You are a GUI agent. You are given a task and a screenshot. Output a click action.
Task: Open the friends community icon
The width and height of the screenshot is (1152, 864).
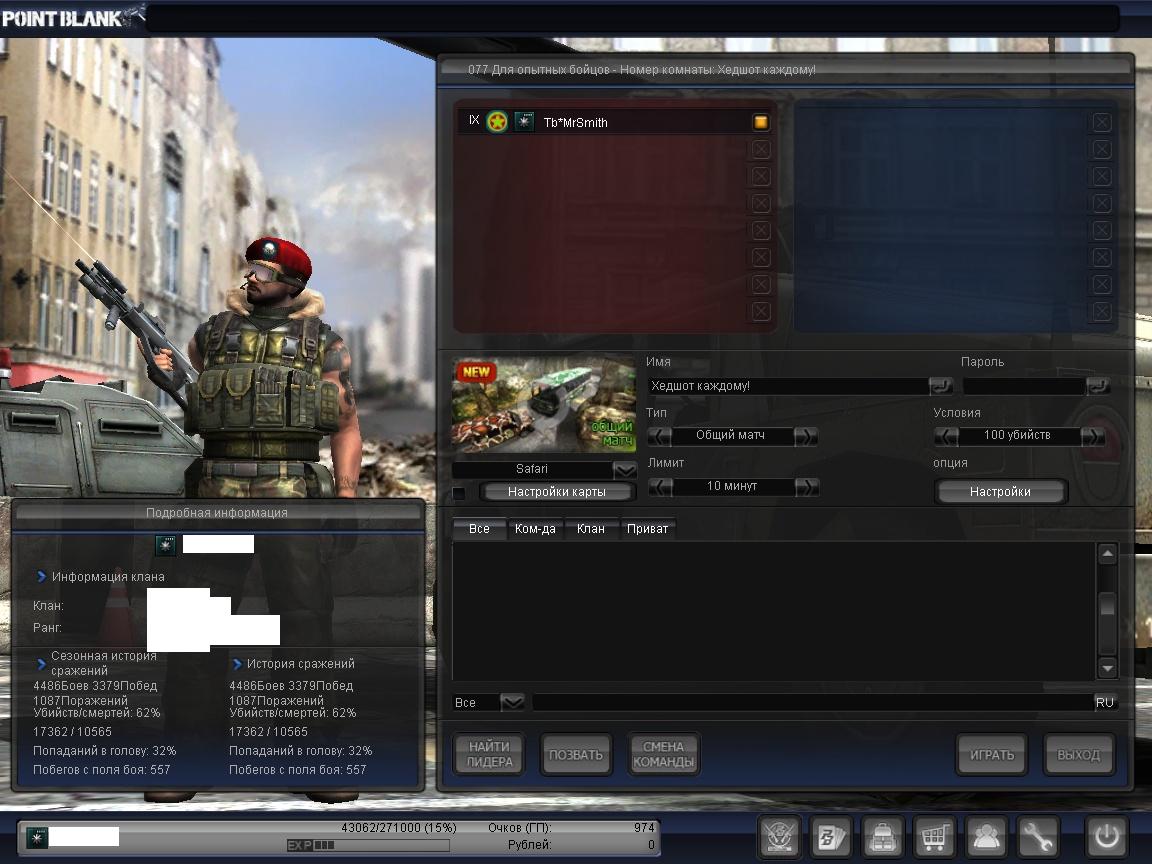[x=986, y=835]
